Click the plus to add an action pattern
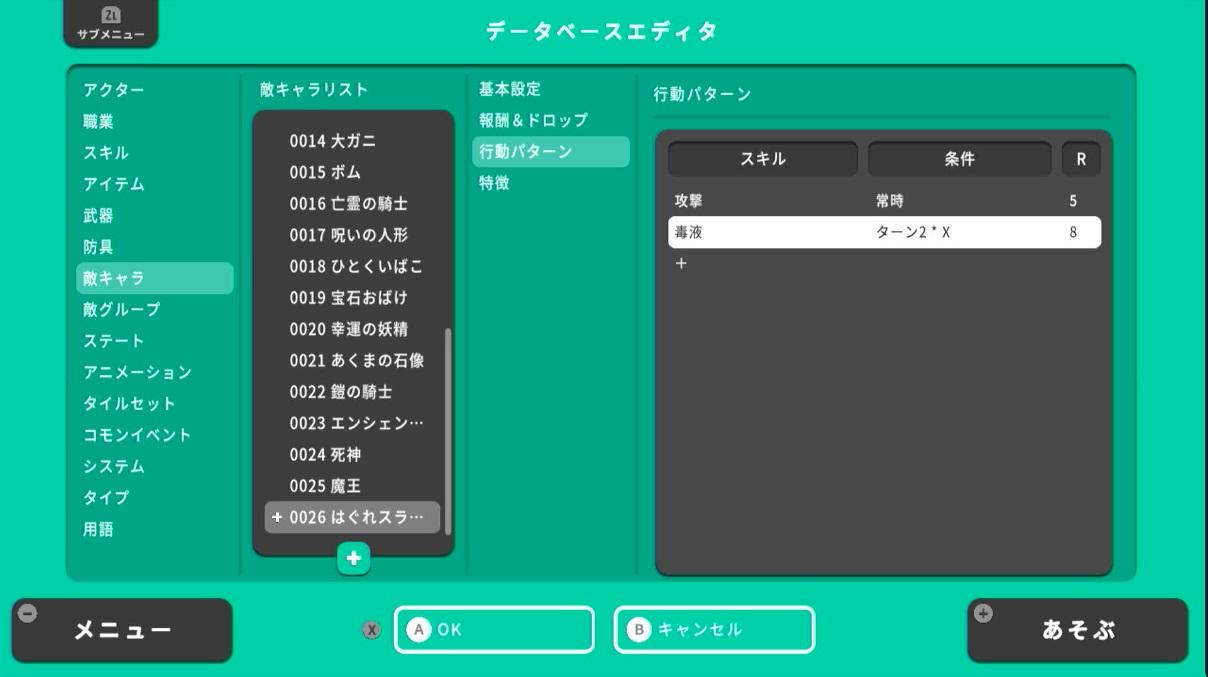 pos(682,264)
